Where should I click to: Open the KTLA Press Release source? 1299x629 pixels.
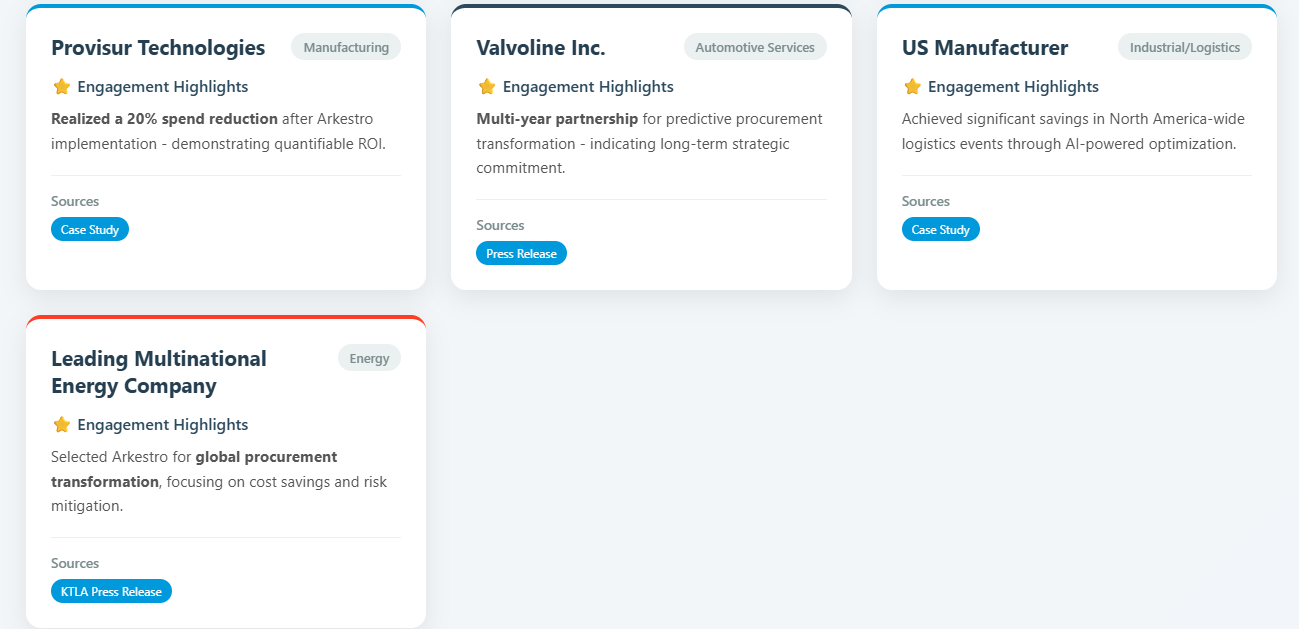[111, 592]
